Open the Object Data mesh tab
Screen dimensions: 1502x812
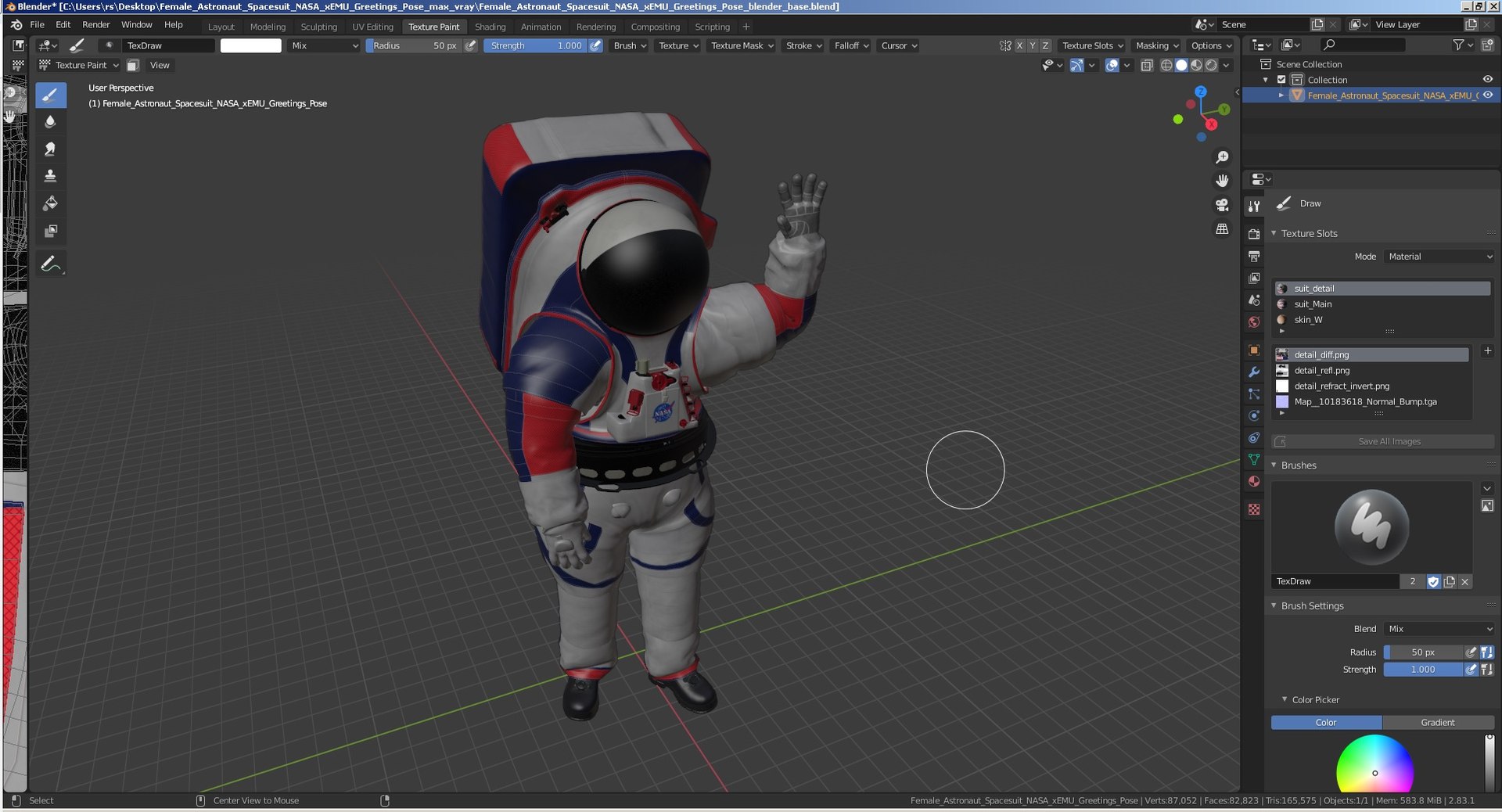(1254, 459)
